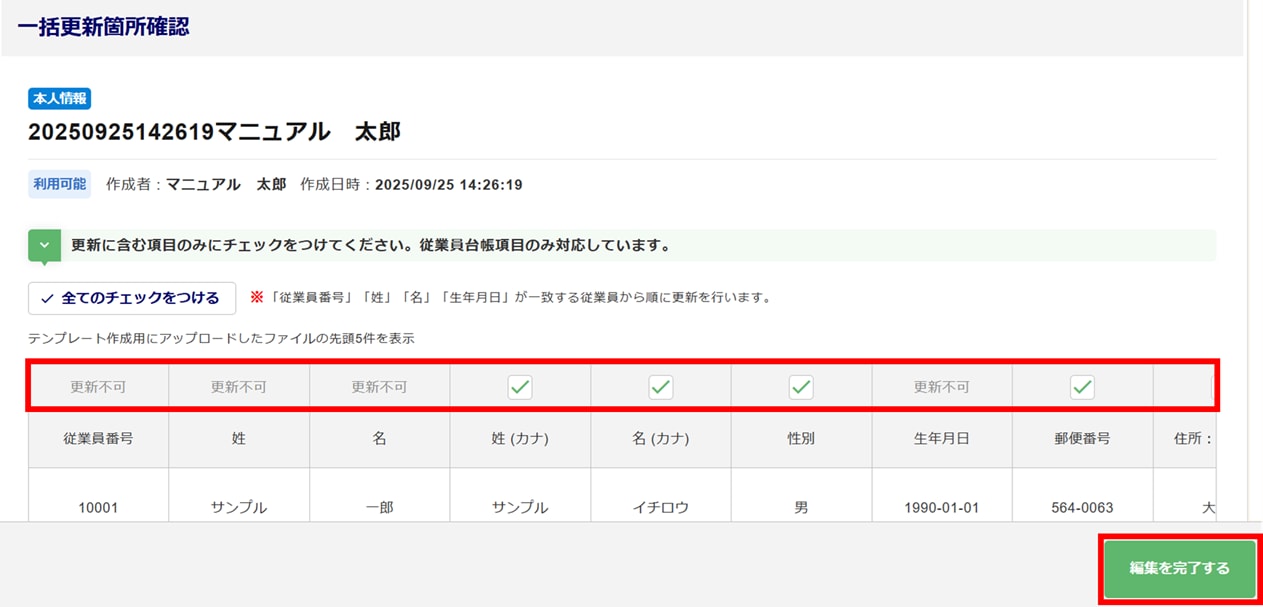Click the birth date cell 1990-01-01

(941, 507)
